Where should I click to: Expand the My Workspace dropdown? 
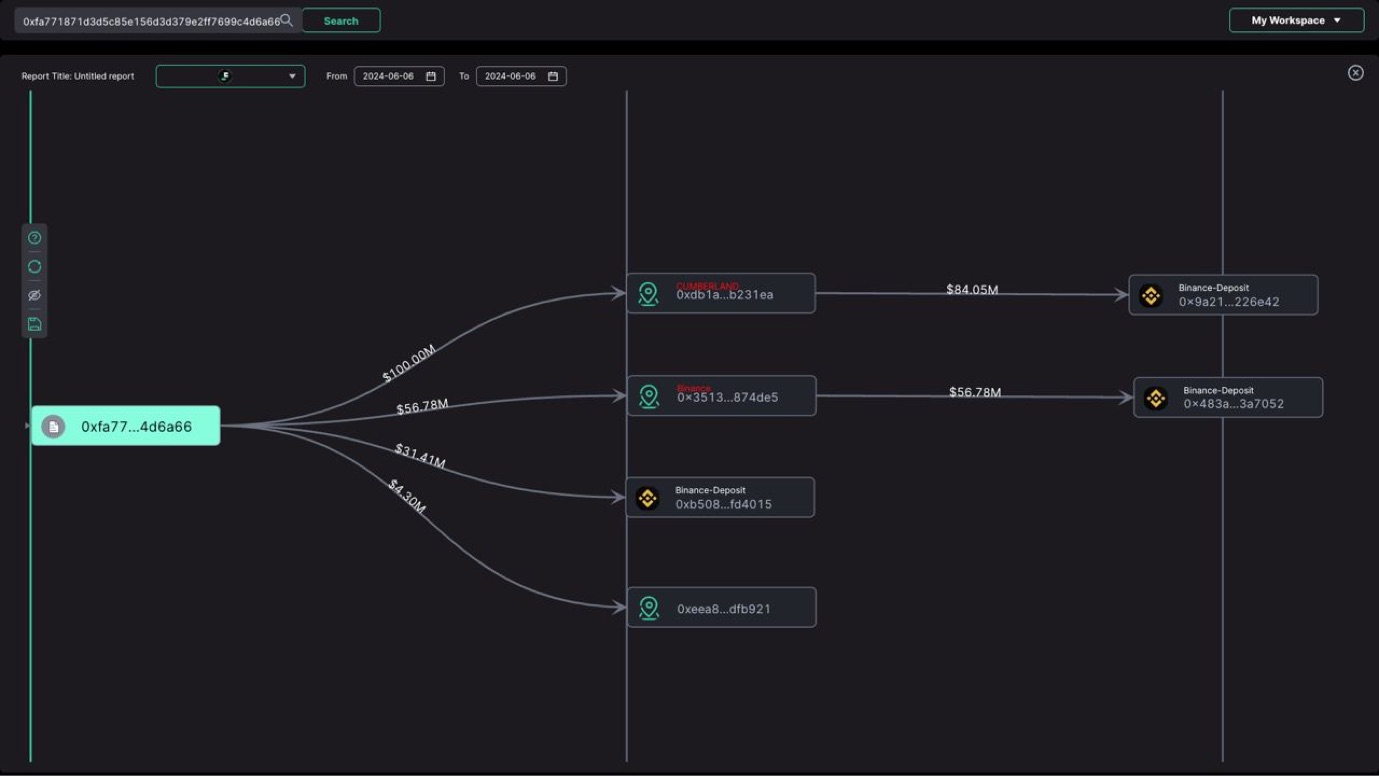pos(1296,20)
